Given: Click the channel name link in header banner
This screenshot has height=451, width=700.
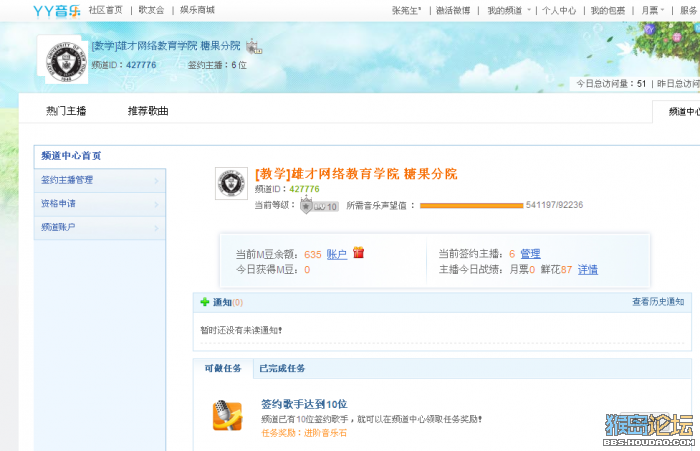Looking at the screenshot, I should 166,46.
